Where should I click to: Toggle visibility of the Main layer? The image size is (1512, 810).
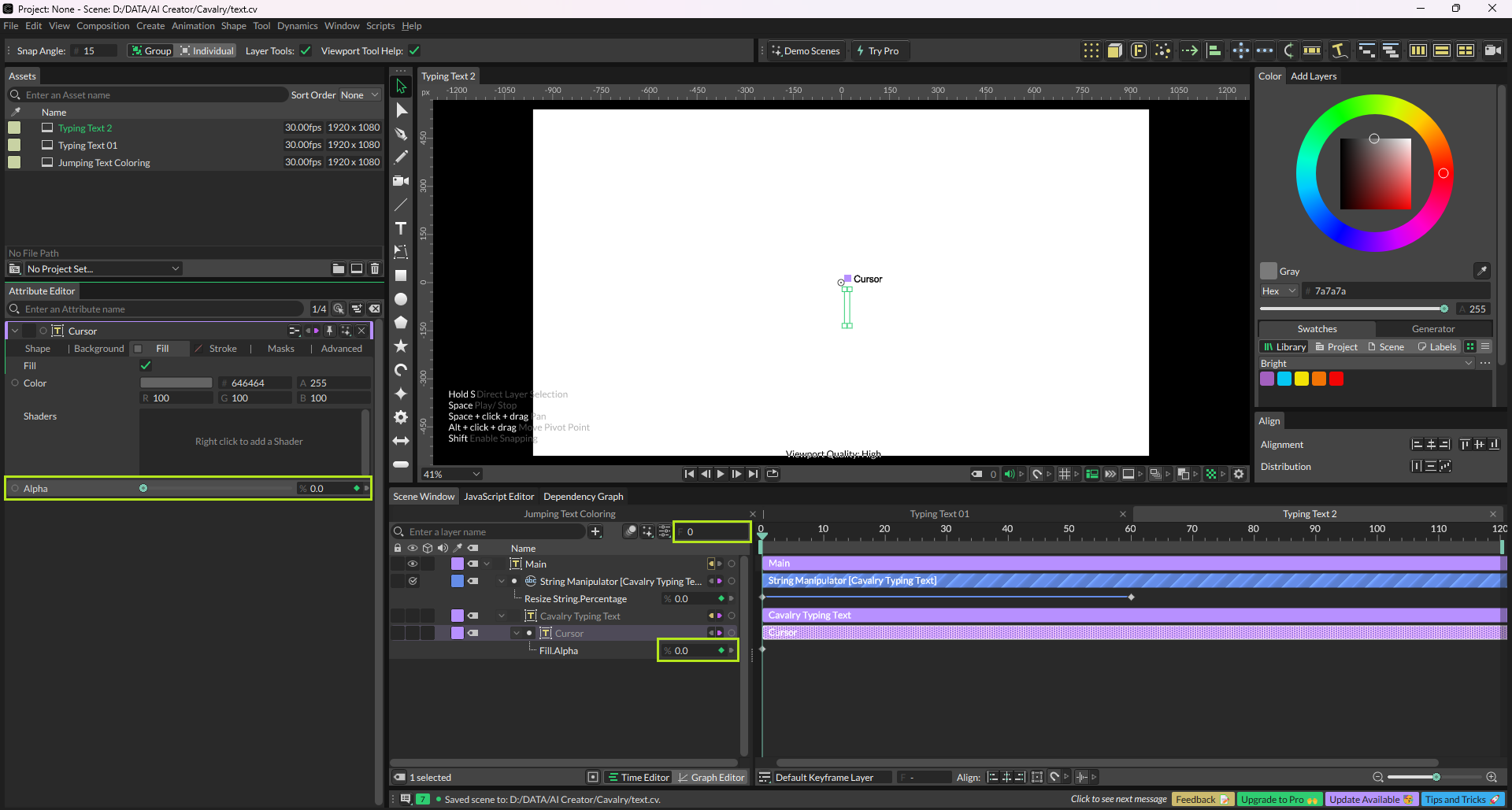pos(412,564)
